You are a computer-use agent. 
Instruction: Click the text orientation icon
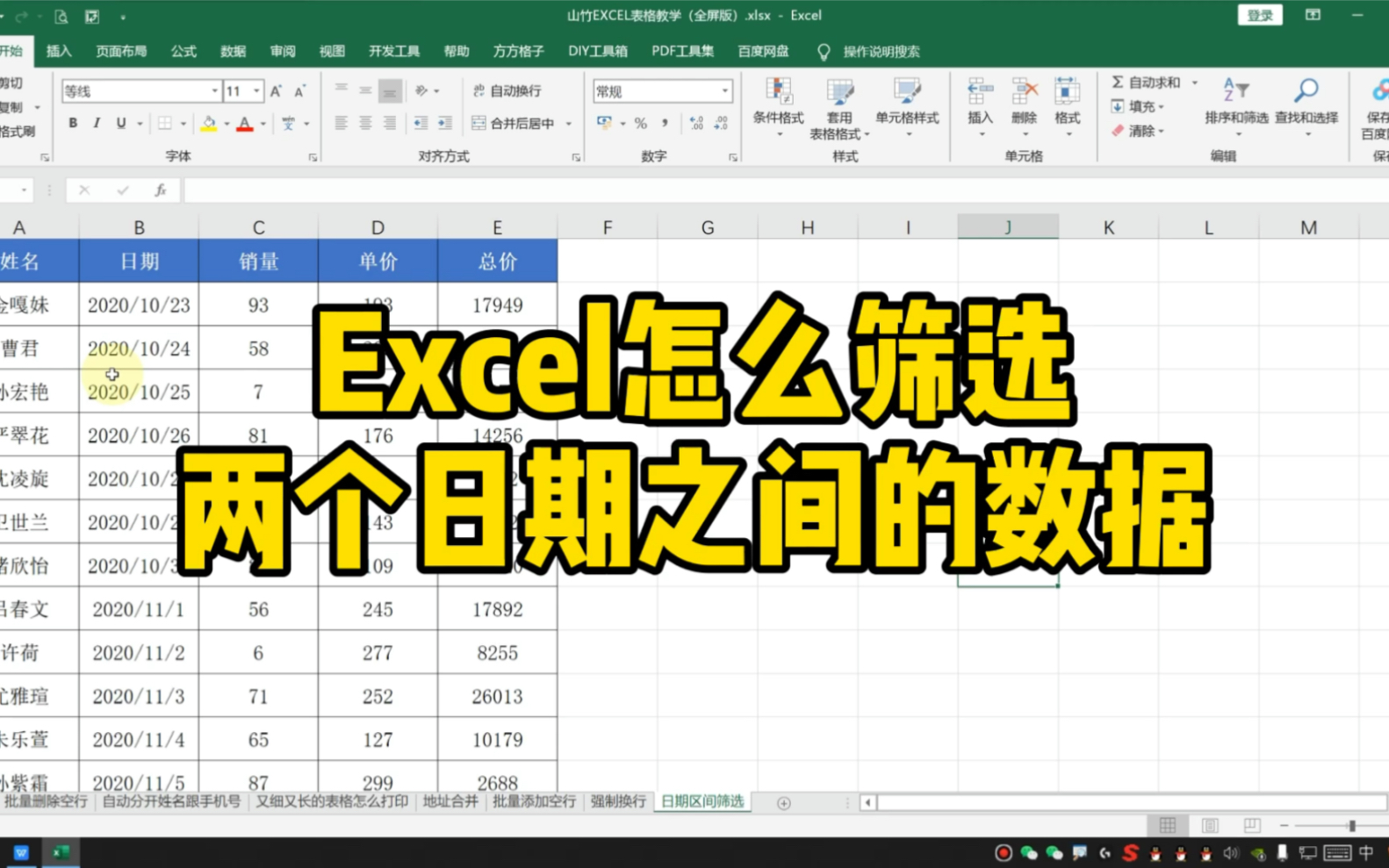[x=421, y=90]
